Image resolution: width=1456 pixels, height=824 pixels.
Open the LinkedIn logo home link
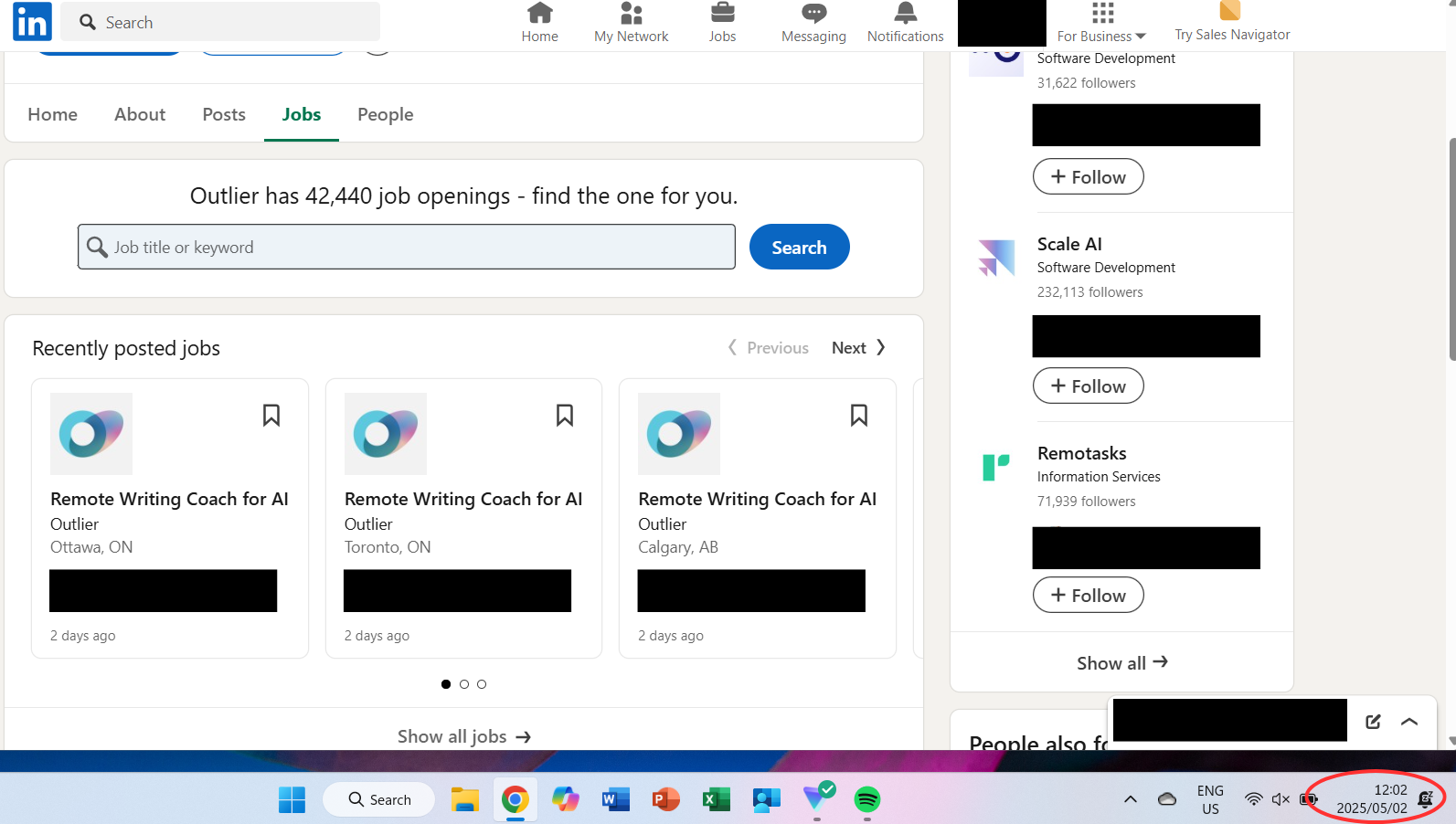point(32,21)
